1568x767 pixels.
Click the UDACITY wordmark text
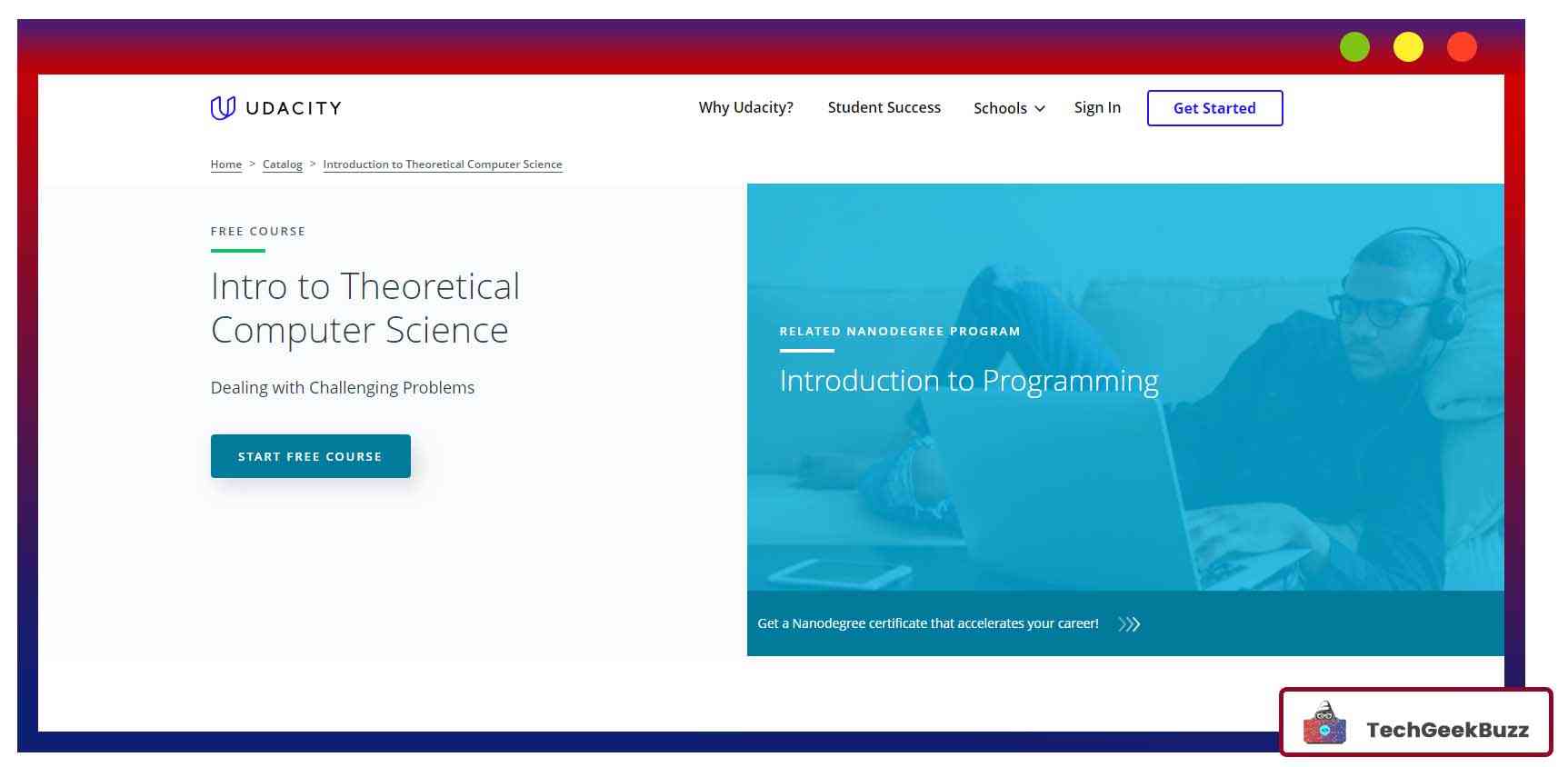tap(294, 108)
